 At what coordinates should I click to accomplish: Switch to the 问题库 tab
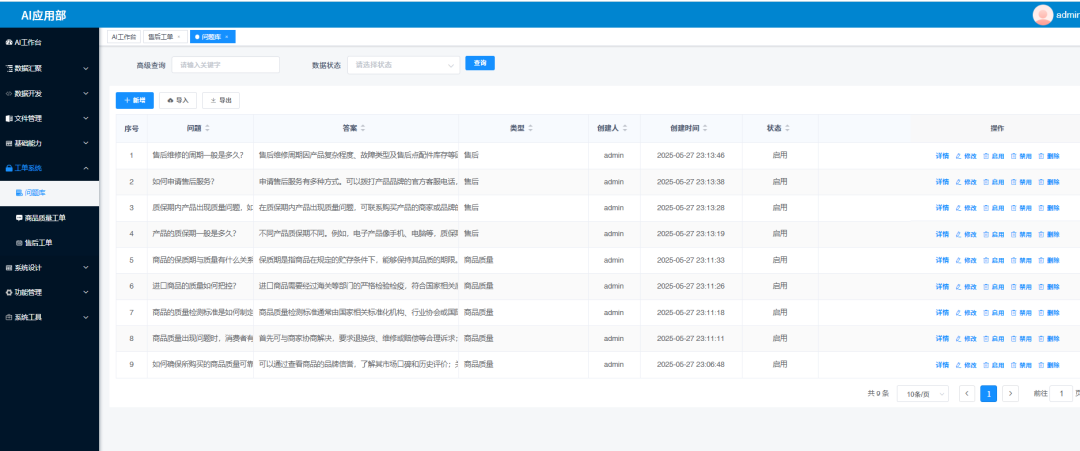click(x=211, y=36)
